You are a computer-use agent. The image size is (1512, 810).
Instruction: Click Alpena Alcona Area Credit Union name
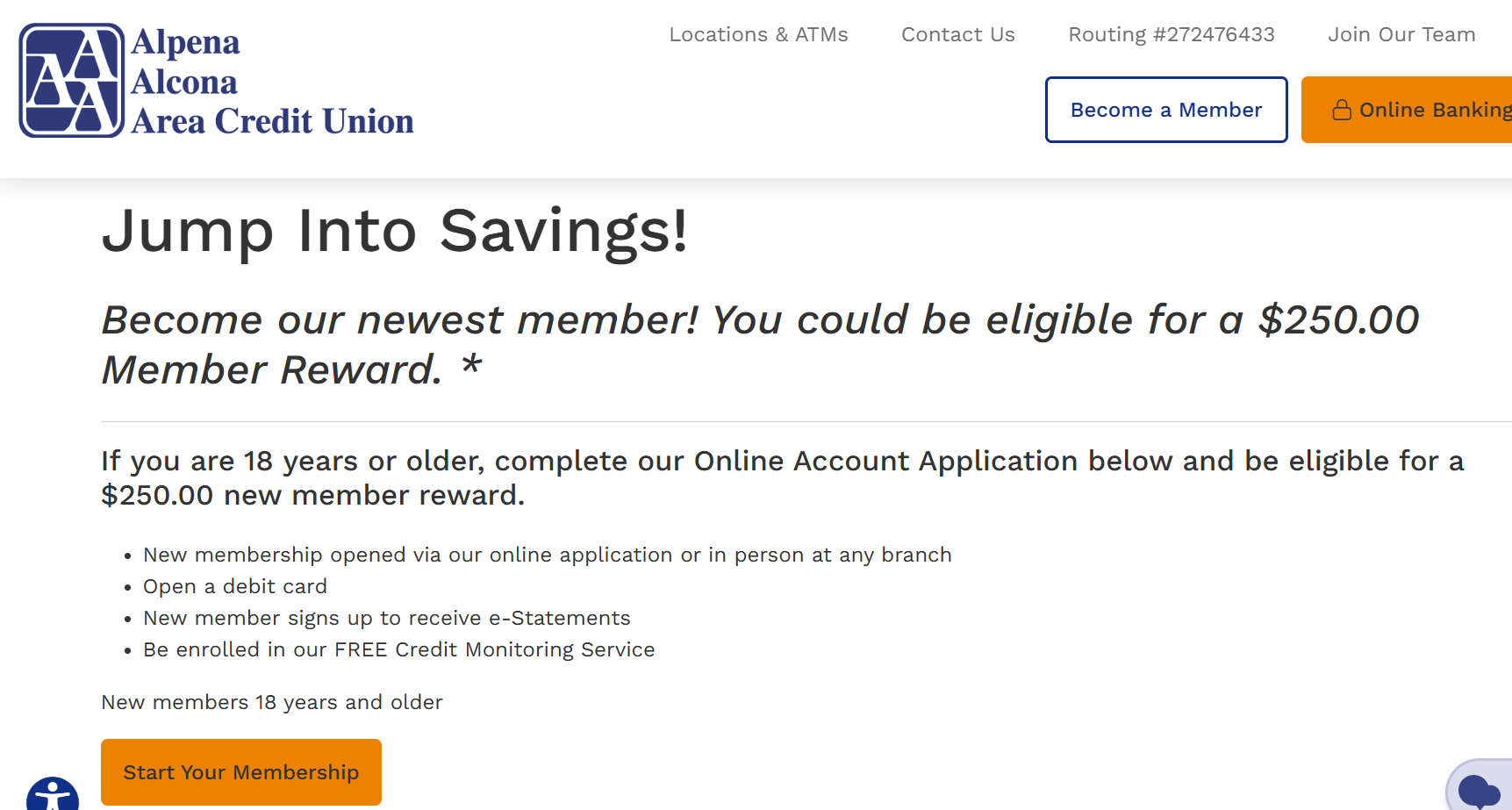point(272,82)
